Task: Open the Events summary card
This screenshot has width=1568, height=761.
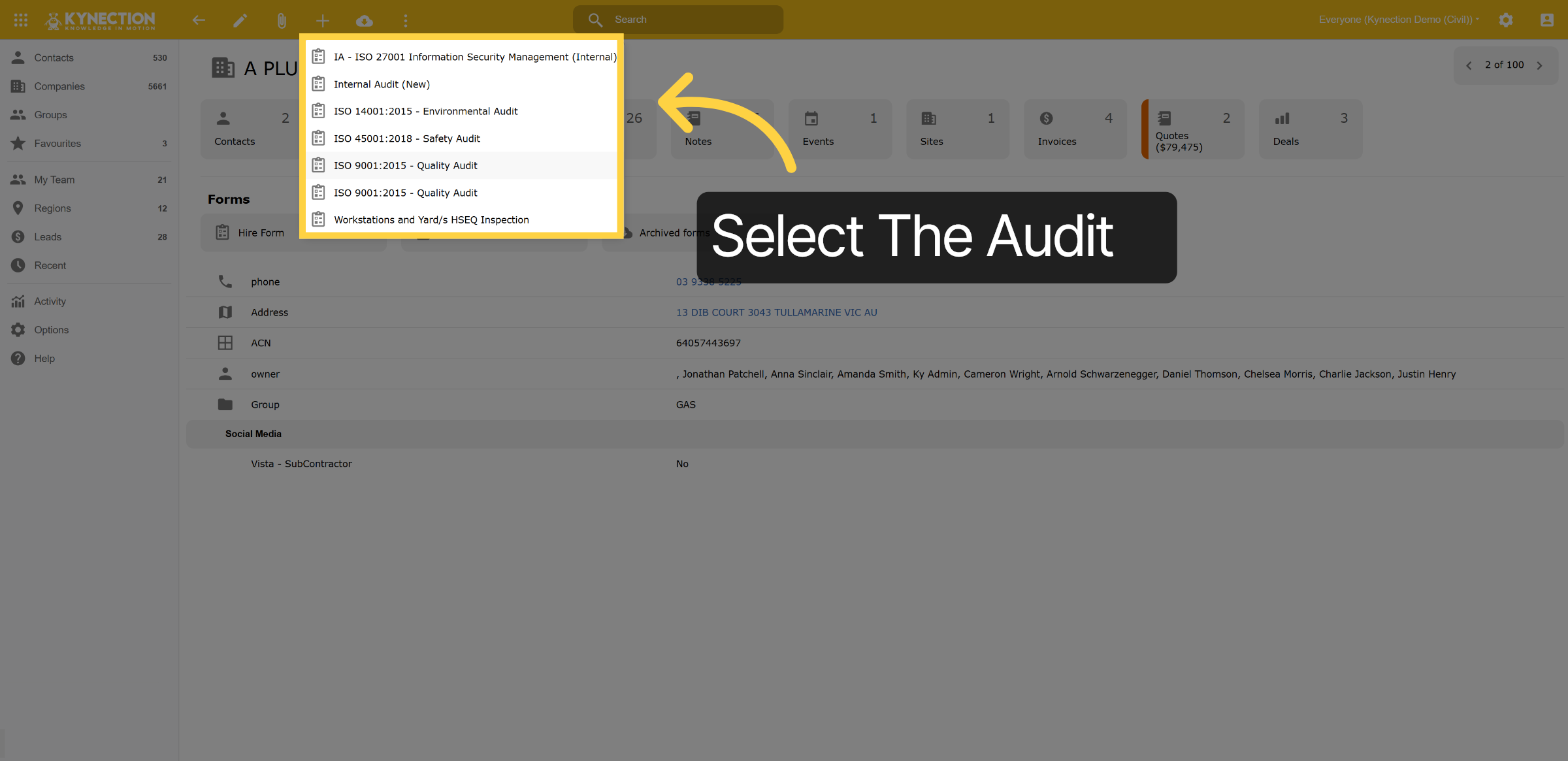Action: coord(840,129)
